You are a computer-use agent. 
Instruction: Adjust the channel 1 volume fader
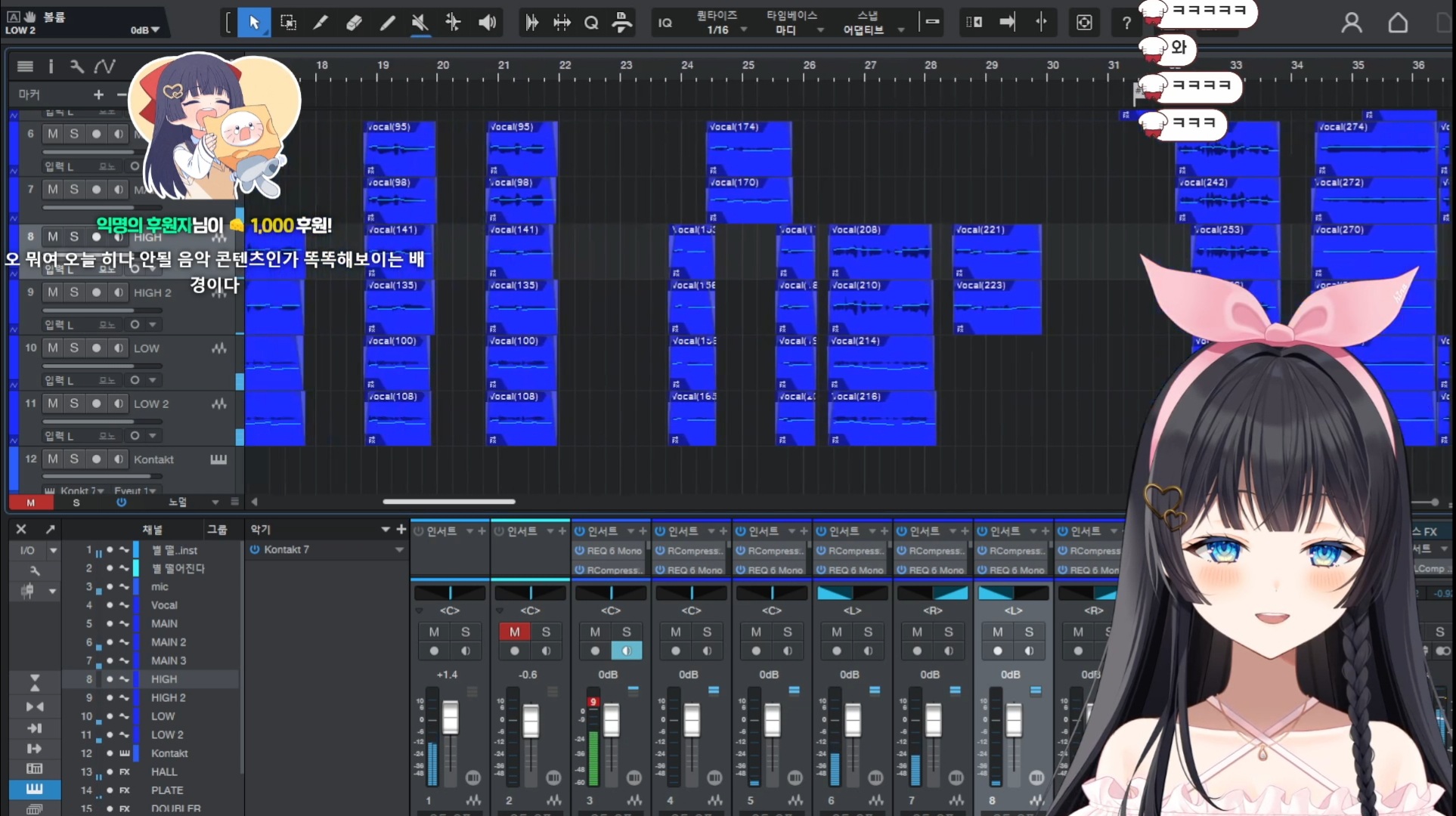[450, 716]
